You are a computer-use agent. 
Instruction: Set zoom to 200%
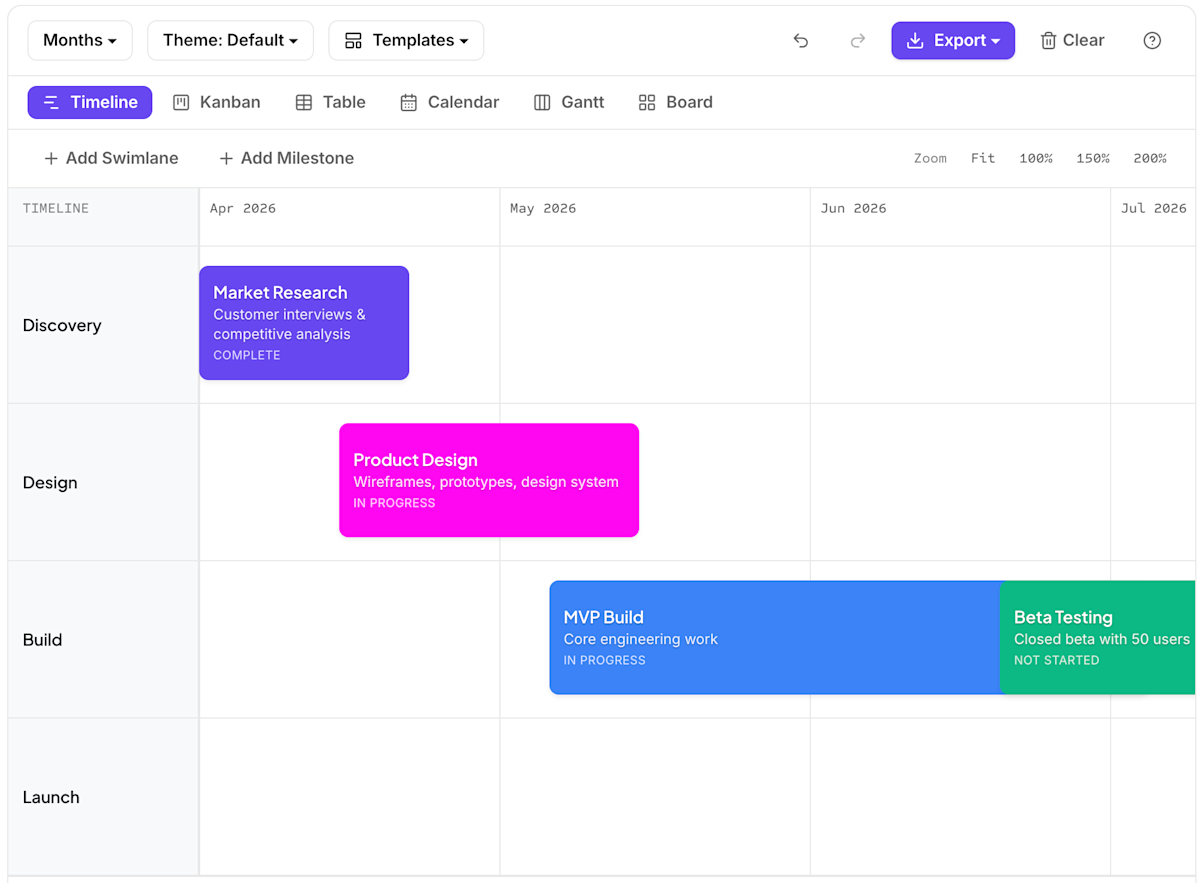click(1150, 158)
